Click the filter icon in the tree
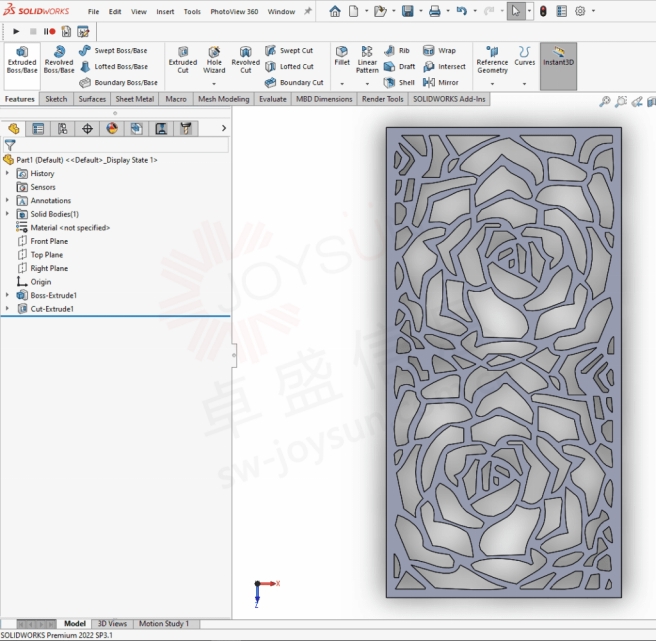Screen dimensions: 656x642 pyautogui.click(x=10, y=145)
